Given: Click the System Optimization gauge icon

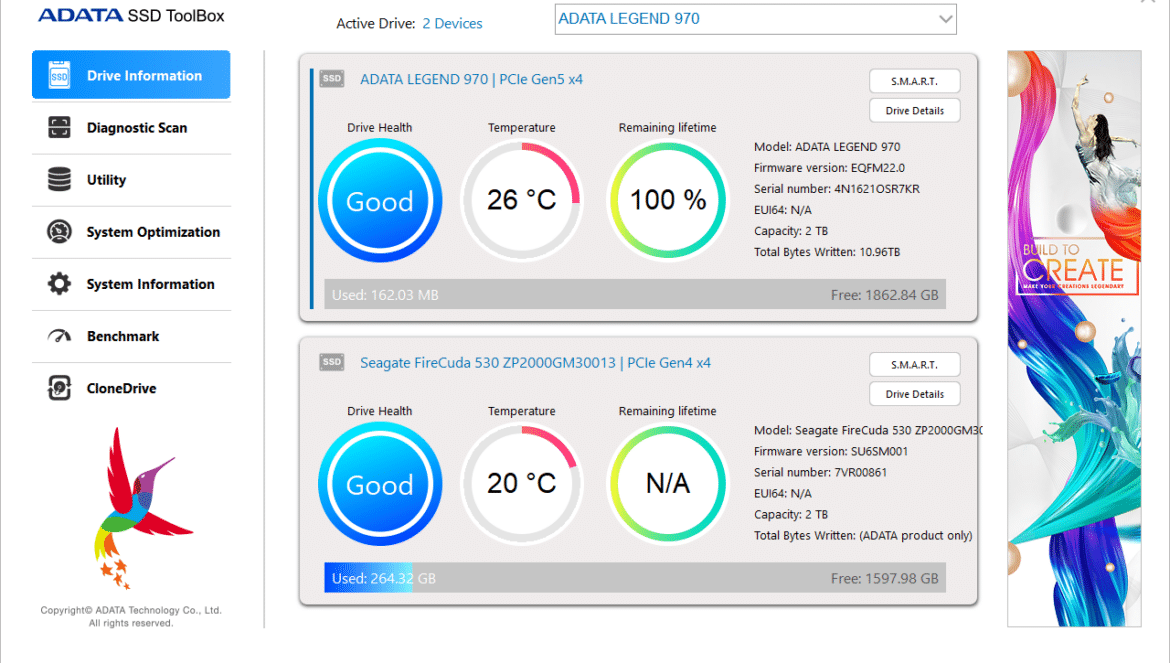Looking at the screenshot, I should coord(59,232).
